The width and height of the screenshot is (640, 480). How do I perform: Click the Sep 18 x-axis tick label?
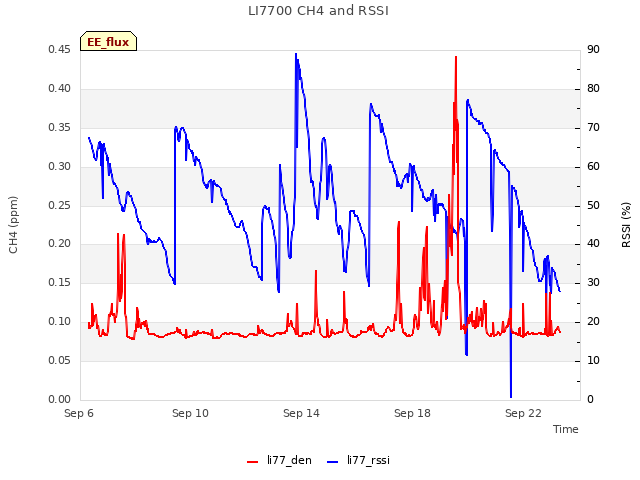pos(412,413)
